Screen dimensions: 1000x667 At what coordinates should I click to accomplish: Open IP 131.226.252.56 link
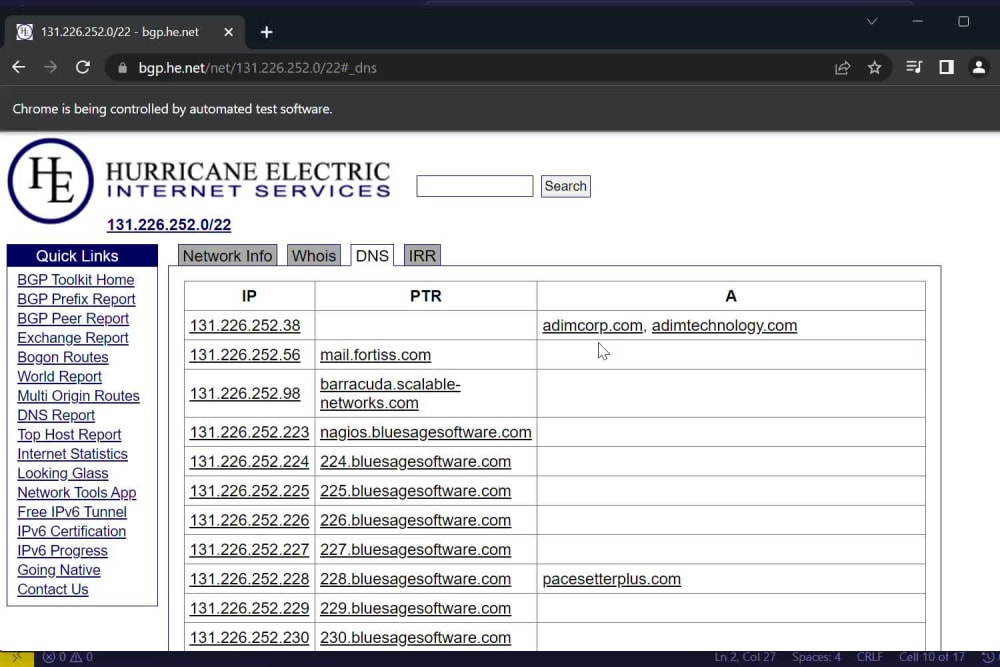tap(245, 355)
